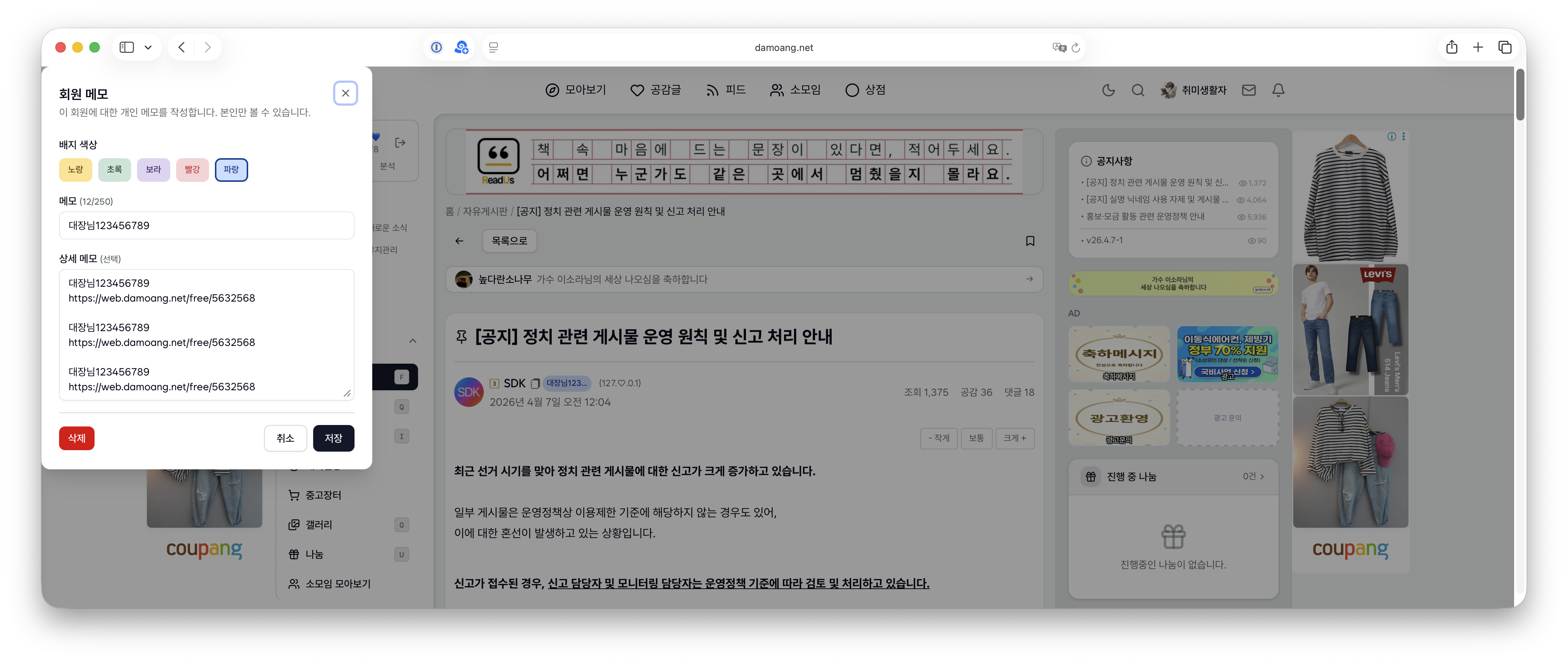The image size is (1568, 663).
Task: Open the 실명 닉네임 사용 자제 notice
Action: pos(1157,200)
